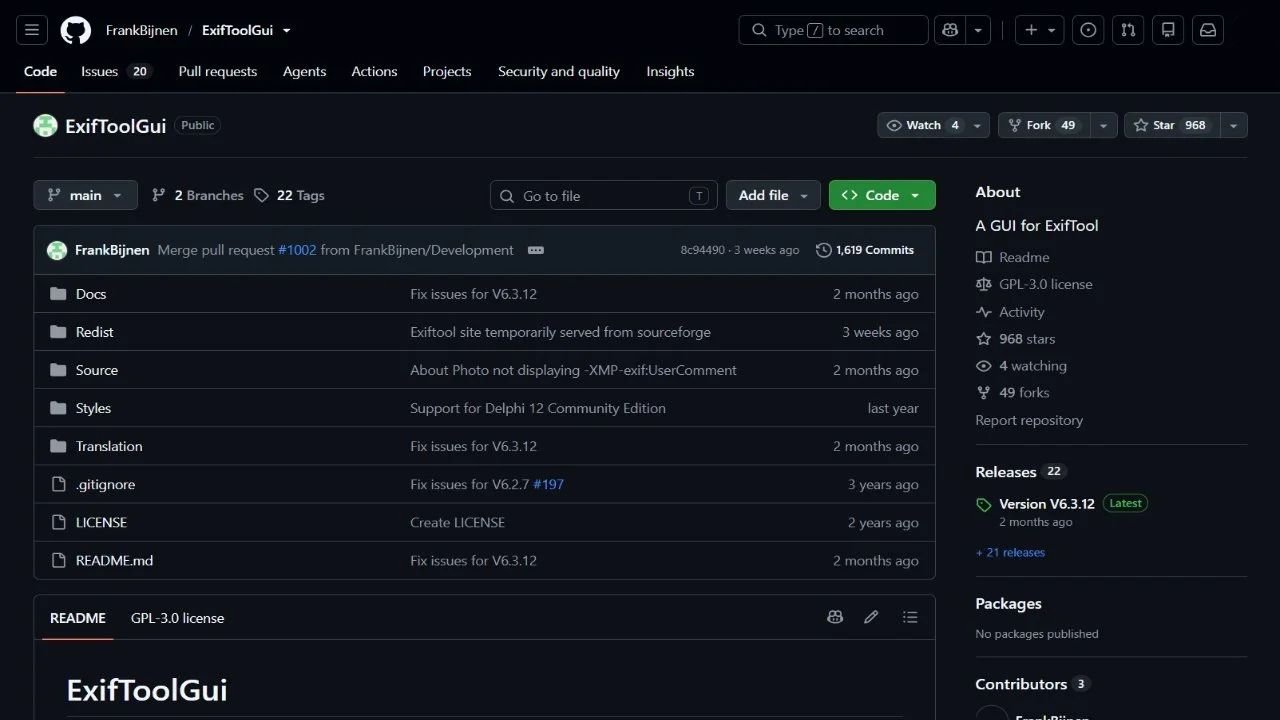Click the branch icon beside 2 Branches
Image resolution: width=1280 pixels, height=720 pixels.
(158, 195)
